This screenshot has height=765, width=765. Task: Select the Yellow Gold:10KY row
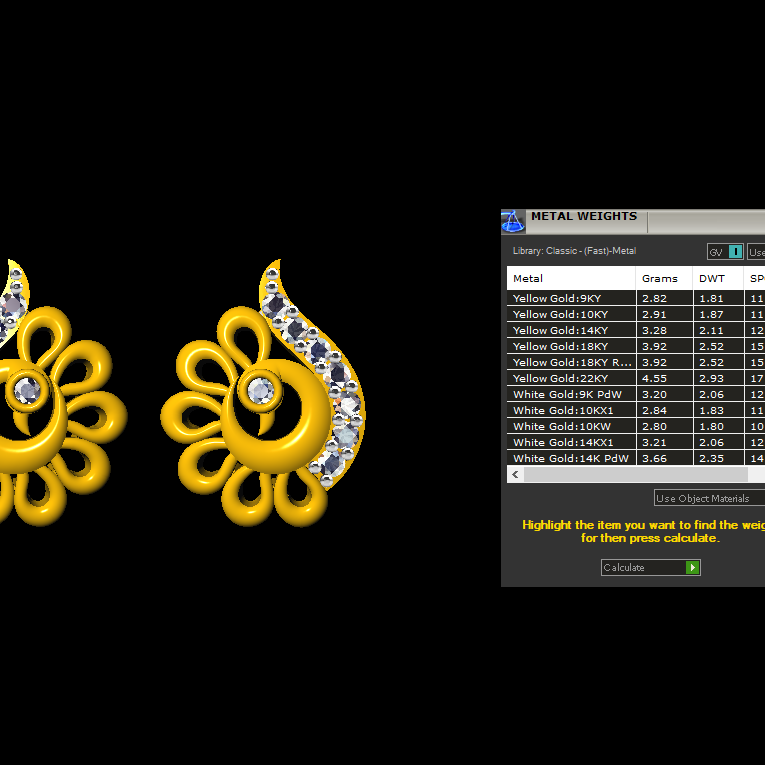(x=636, y=314)
